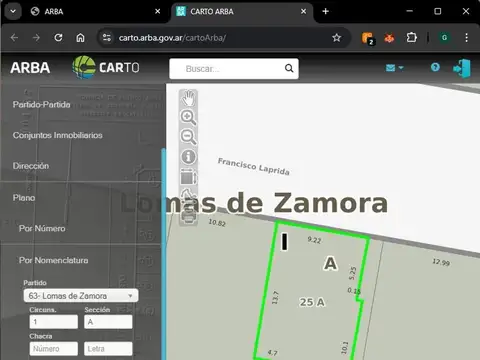480x360 pixels.
Task: Click the Chacra Letra input field
Action: (108, 349)
